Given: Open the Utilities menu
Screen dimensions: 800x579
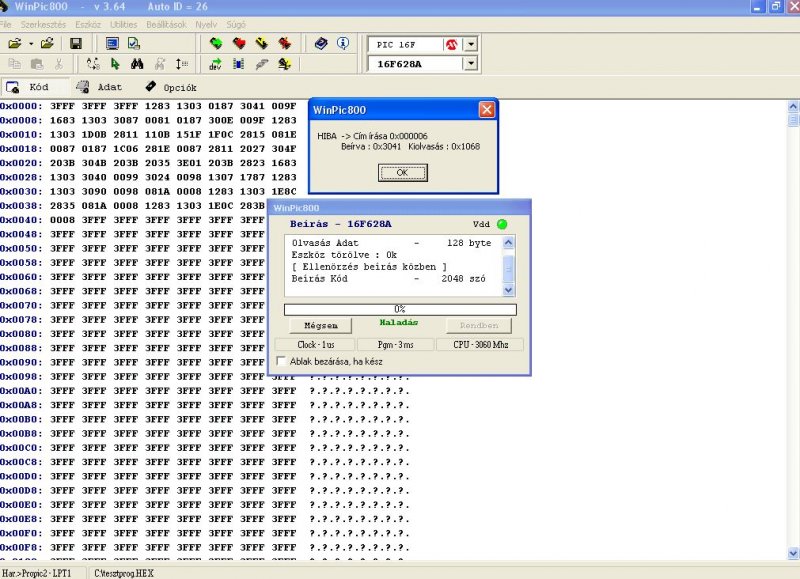Looking at the screenshot, I should pyautogui.click(x=123, y=24).
